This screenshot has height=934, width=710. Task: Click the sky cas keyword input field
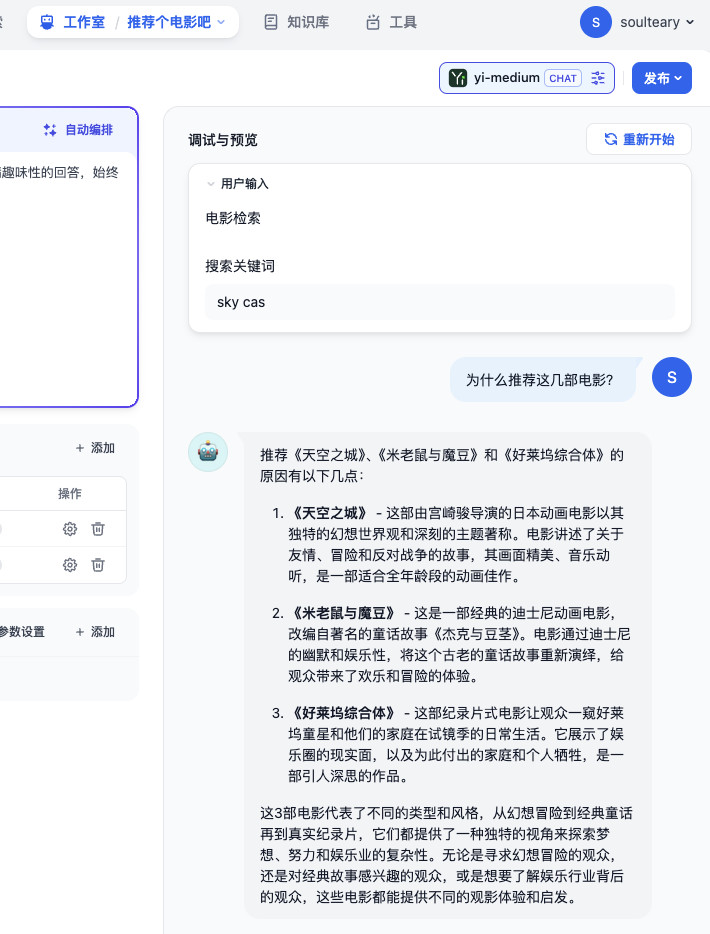[440, 302]
